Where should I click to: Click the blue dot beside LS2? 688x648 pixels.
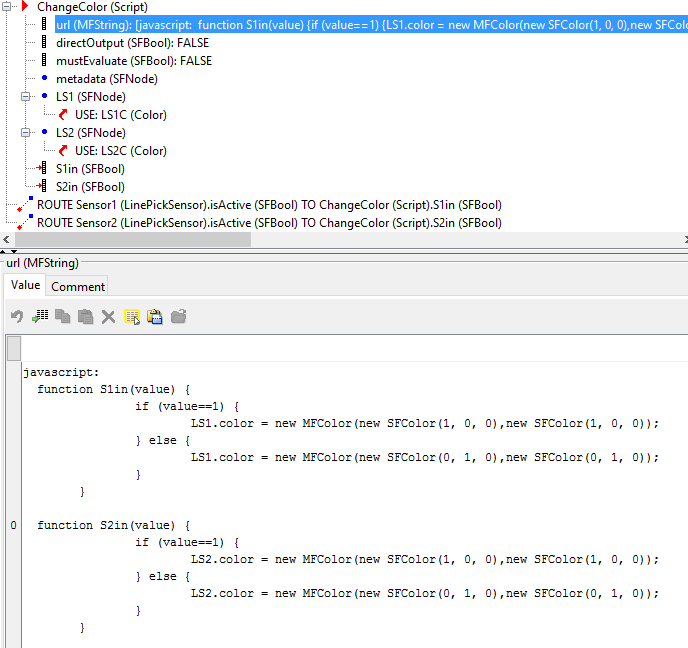click(x=44, y=132)
